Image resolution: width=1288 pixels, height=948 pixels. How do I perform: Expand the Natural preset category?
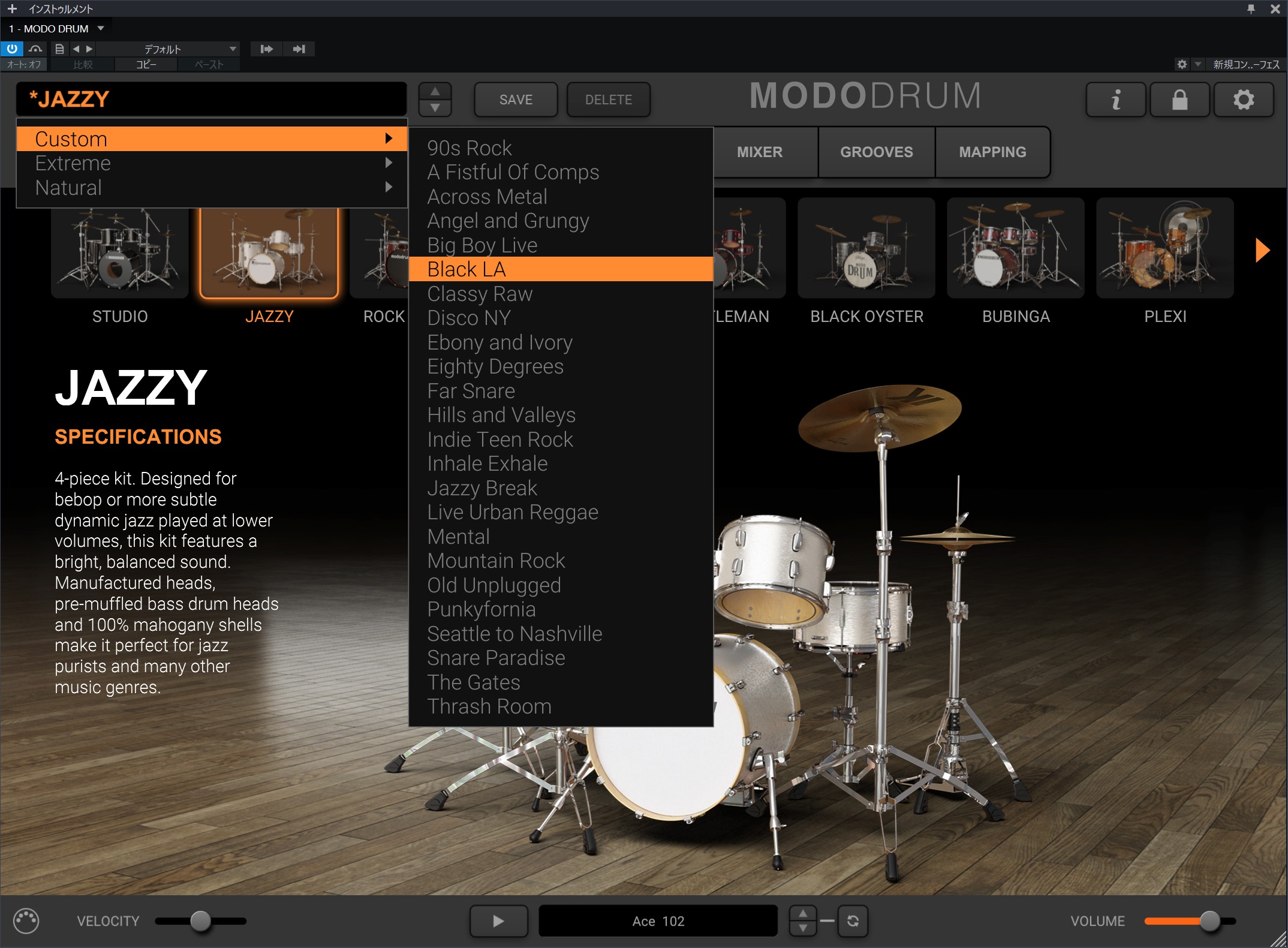212,188
